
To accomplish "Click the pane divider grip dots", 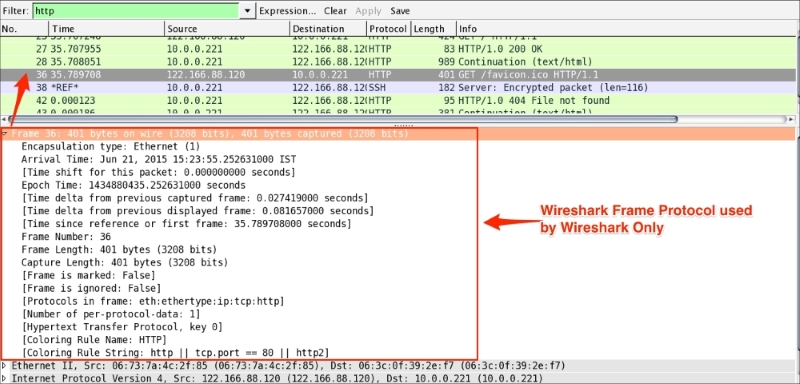I will click(x=404, y=125).
